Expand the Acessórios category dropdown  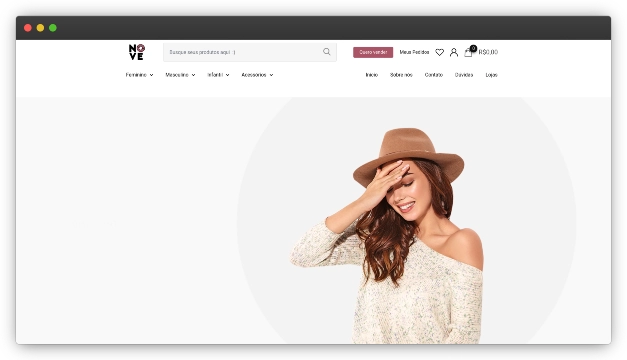257,75
